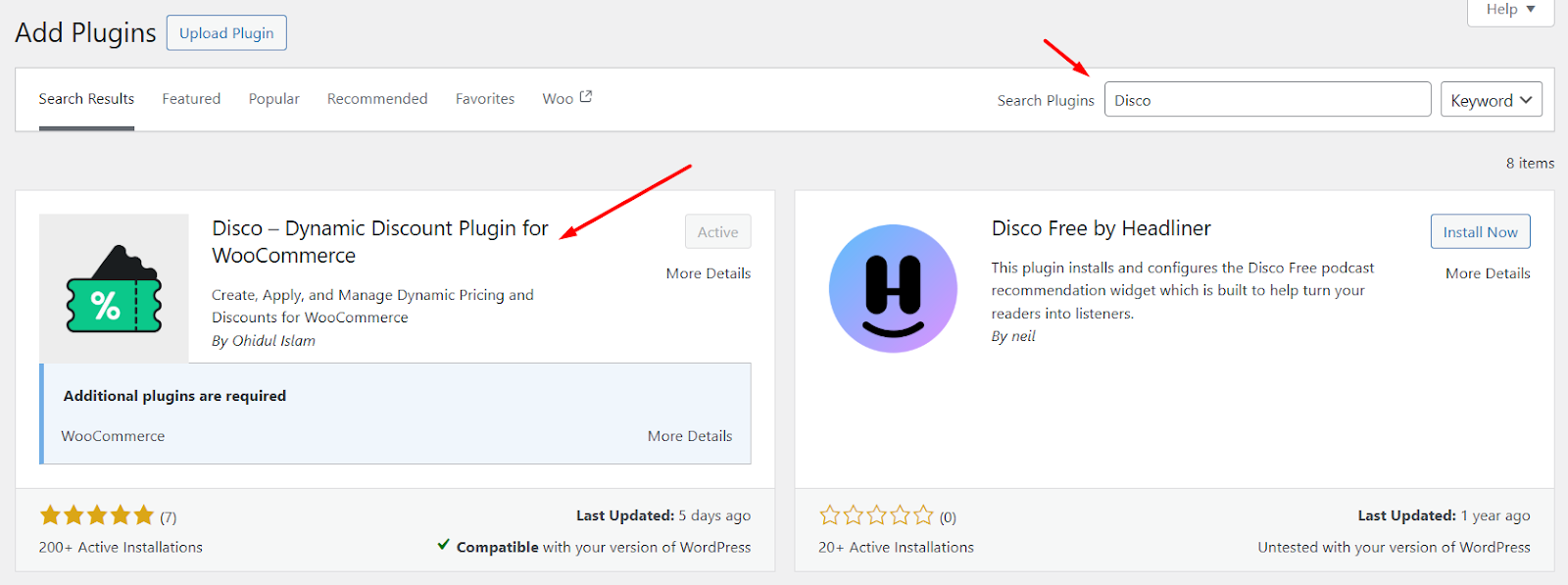Click 'Last Updated: 1 year ago' text
The height and width of the screenshot is (585, 1568).
[x=1444, y=515]
